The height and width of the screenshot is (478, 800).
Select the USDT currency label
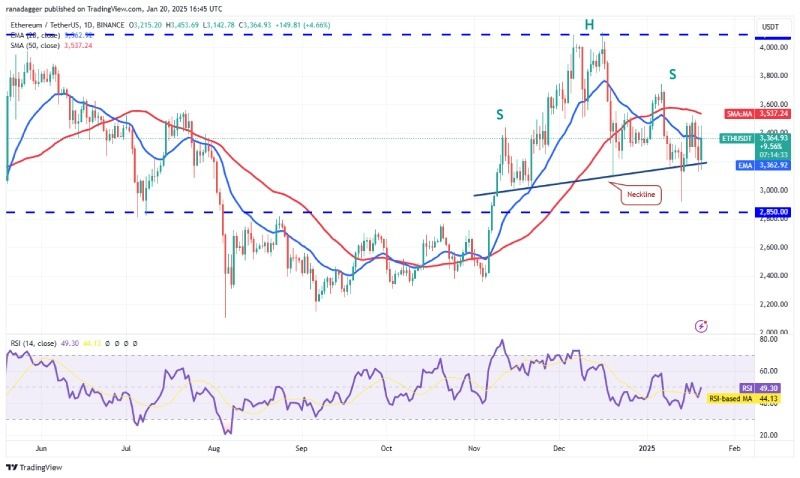tap(770, 27)
